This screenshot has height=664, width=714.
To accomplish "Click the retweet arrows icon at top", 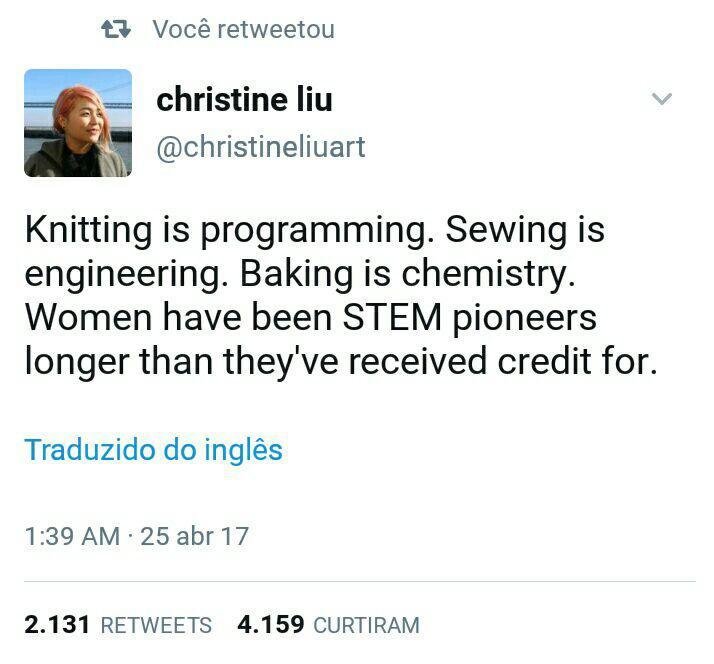I will (x=116, y=29).
